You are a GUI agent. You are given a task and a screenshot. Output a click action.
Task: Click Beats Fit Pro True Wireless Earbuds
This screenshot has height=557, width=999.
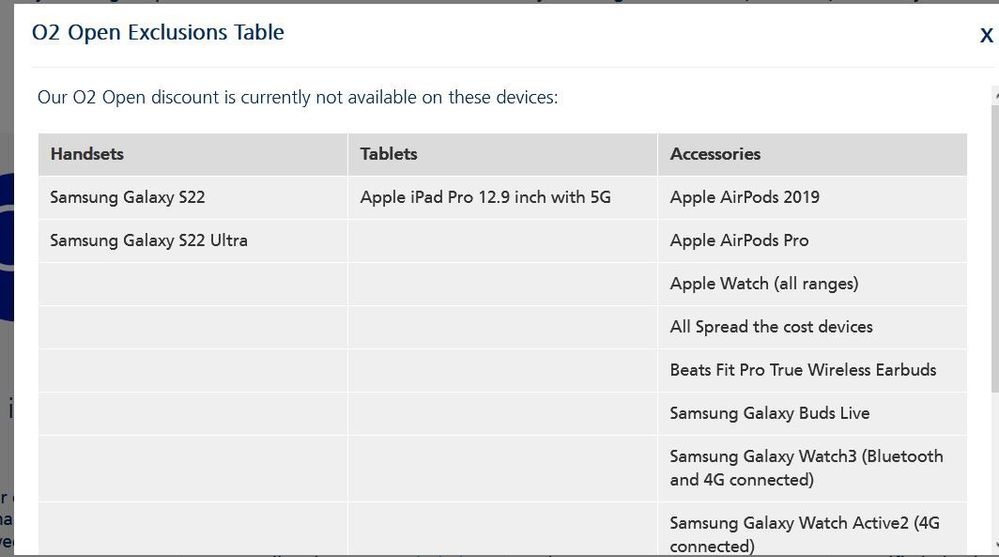tap(803, 370)
